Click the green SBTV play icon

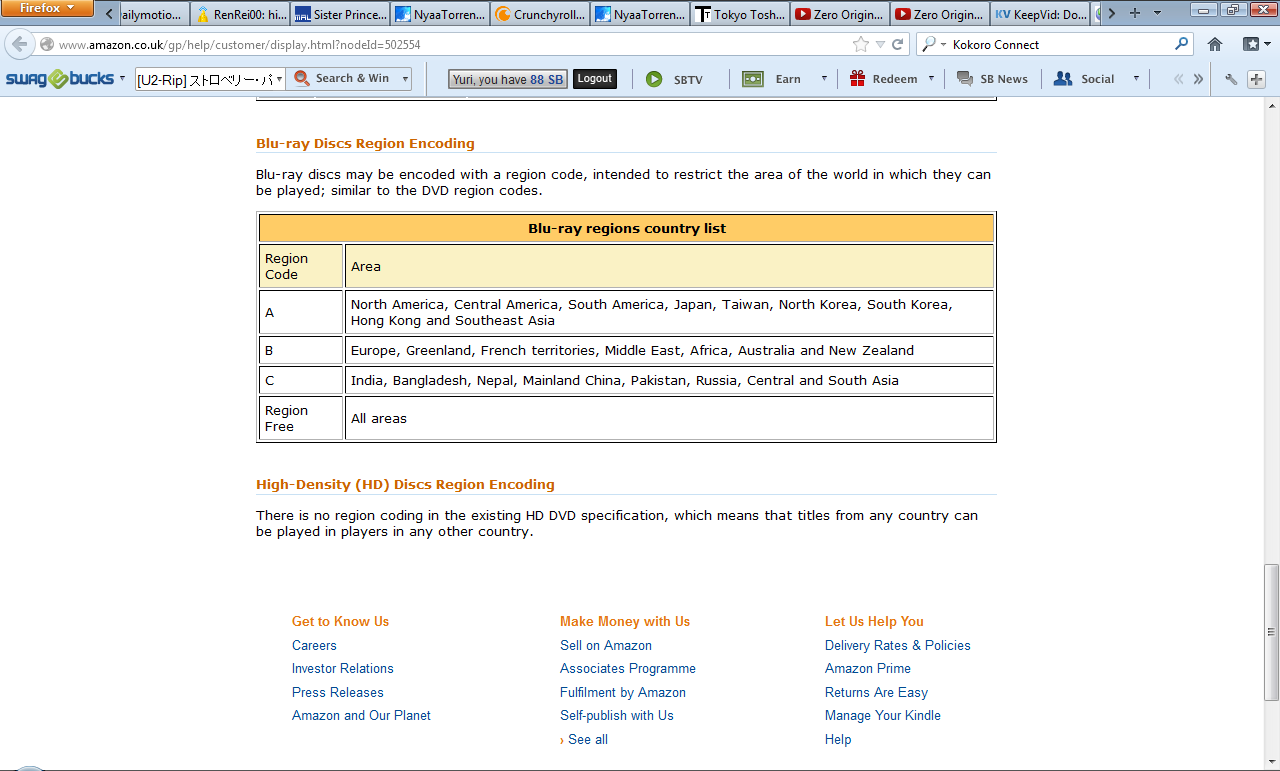(654, 79)
